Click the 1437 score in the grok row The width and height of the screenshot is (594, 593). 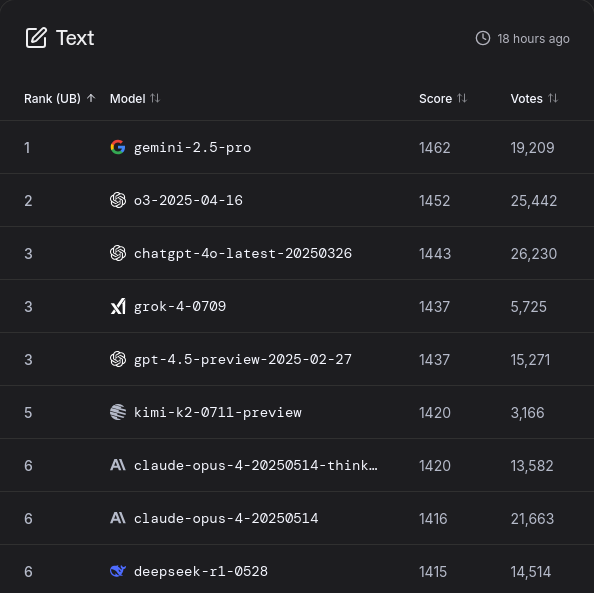tap(434, 307)
